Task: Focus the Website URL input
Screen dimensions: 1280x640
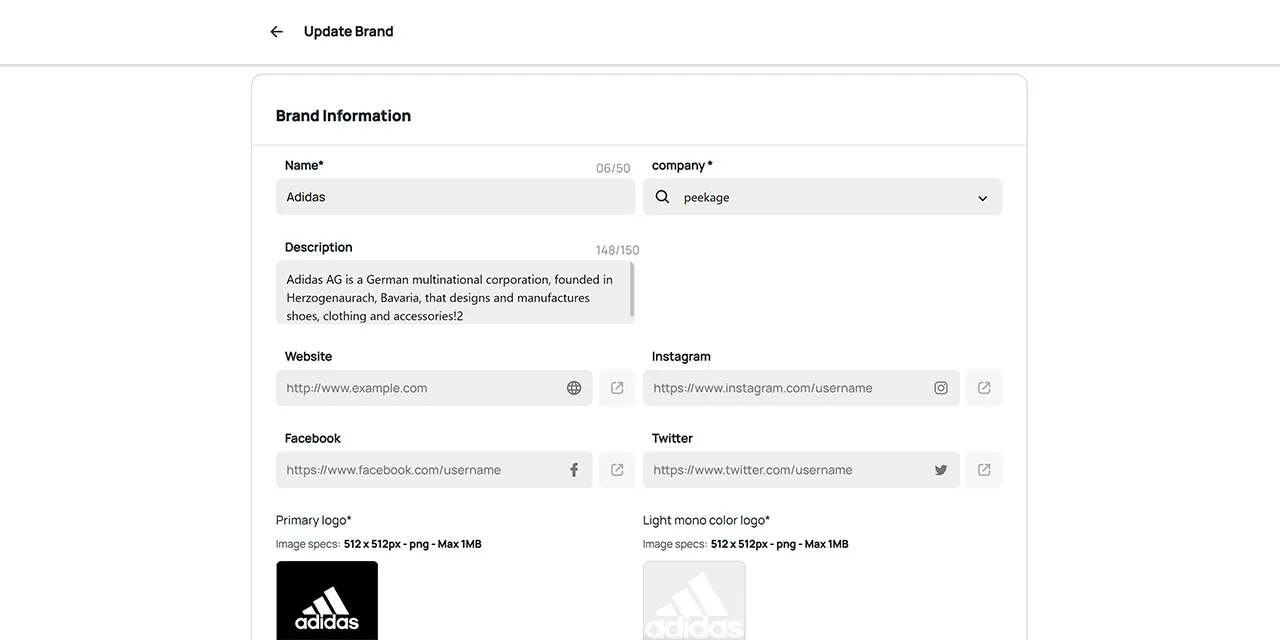Action: tap(420, 388)
